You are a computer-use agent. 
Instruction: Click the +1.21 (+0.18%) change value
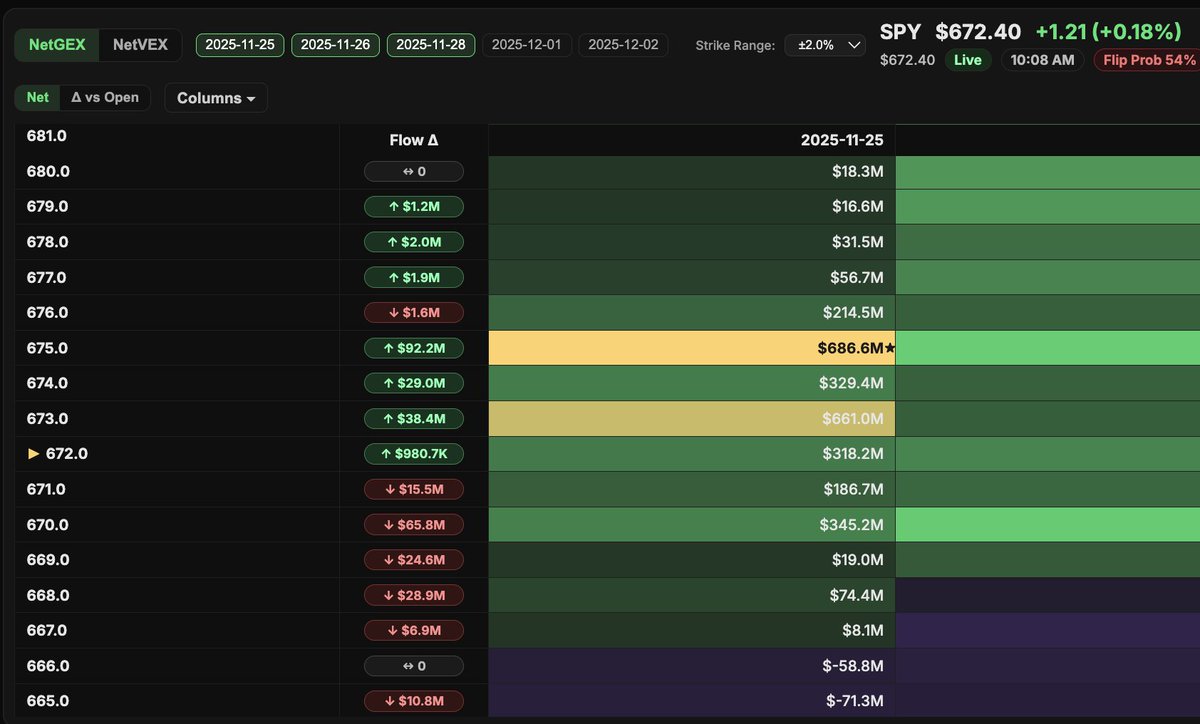click(1108, 32)
